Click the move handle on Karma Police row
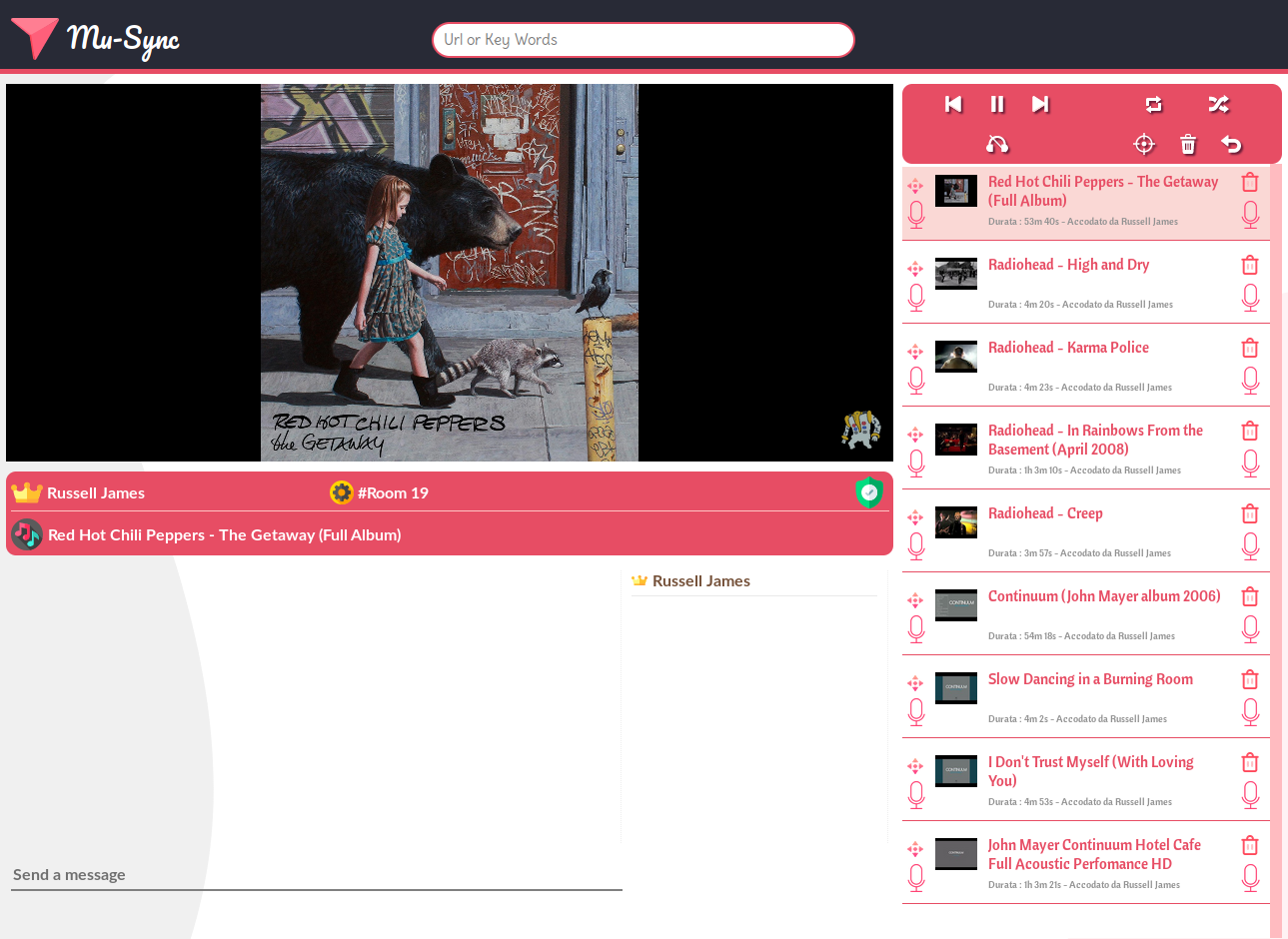Screen dimensions: 1288x939 coord(915,352)
